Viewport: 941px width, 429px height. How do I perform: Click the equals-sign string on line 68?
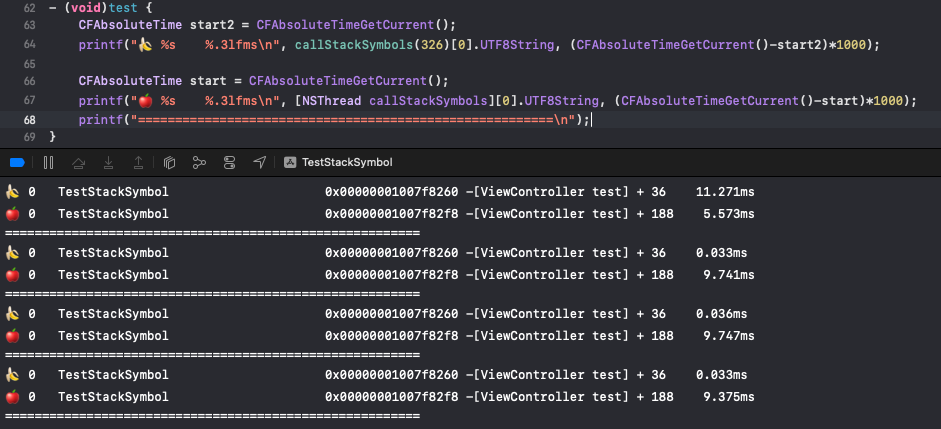click(353, 120)
